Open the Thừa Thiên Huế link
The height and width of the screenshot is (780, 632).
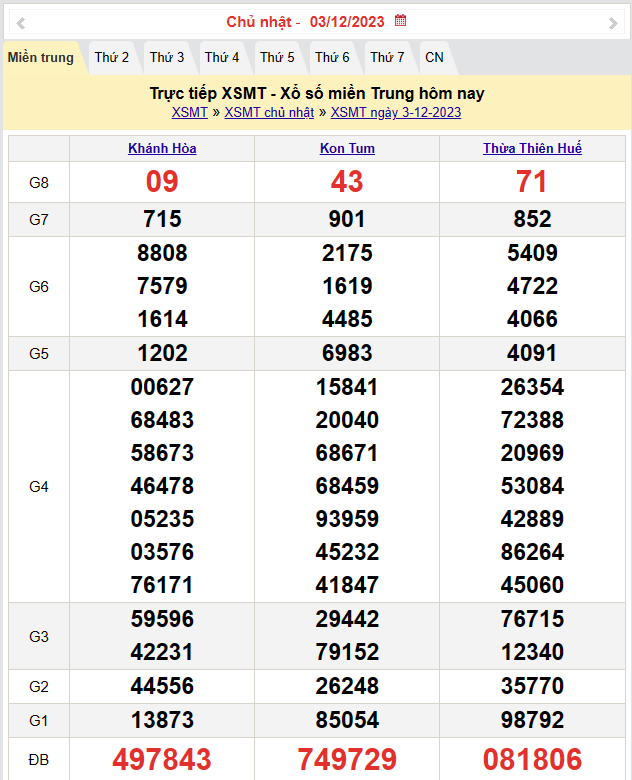(532, 148)
